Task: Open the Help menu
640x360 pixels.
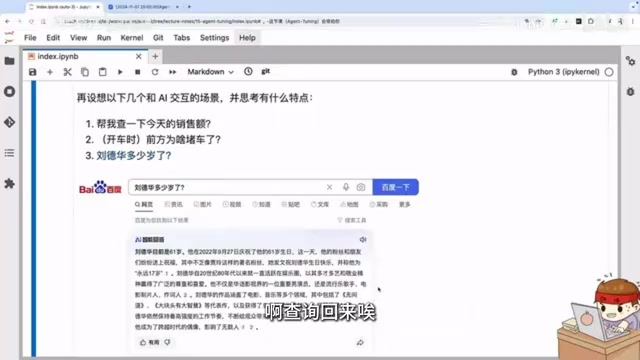Action: [x=247, y=38]
